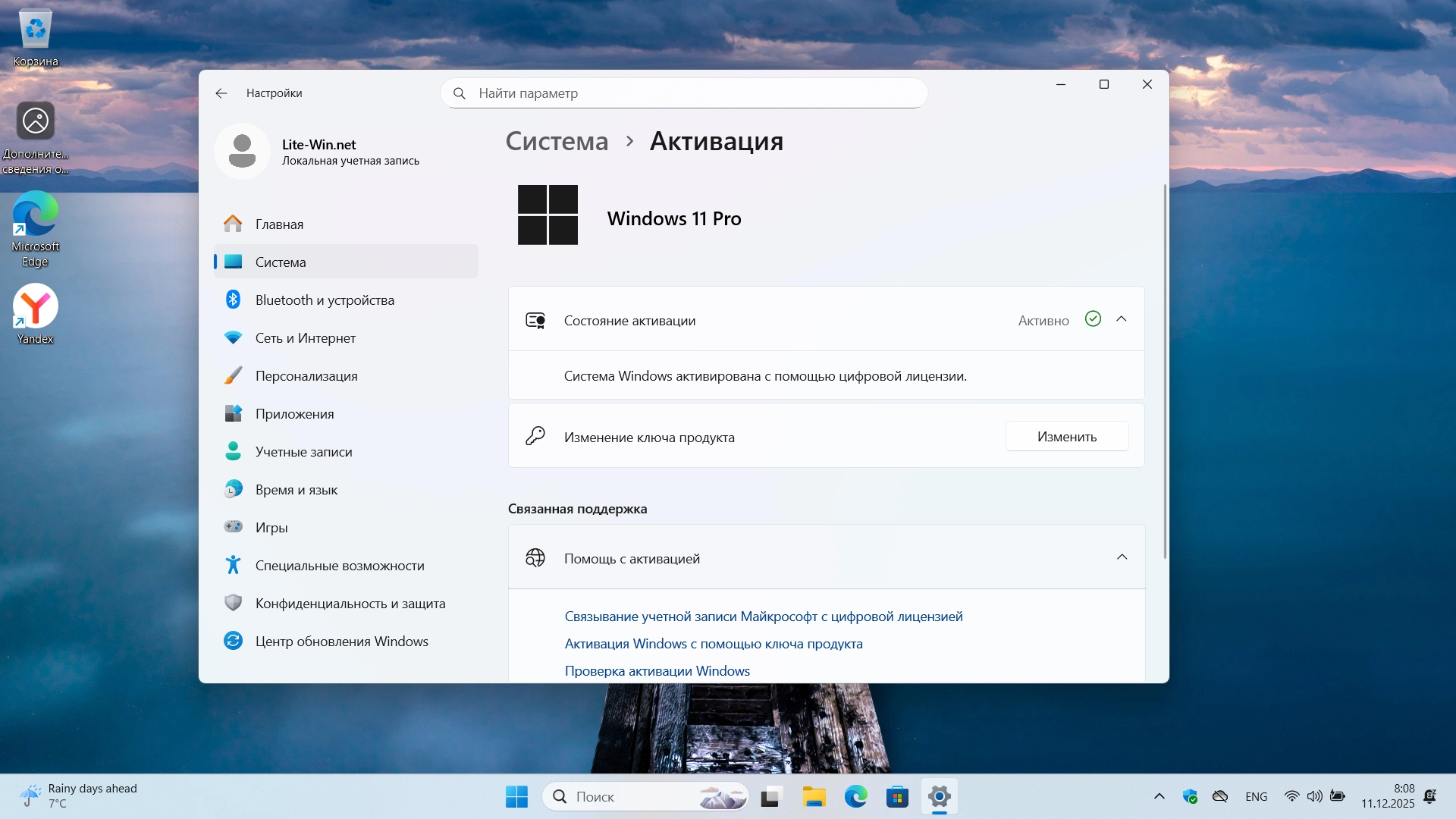Open Персонализация settings page

click(x=306, y=376)
